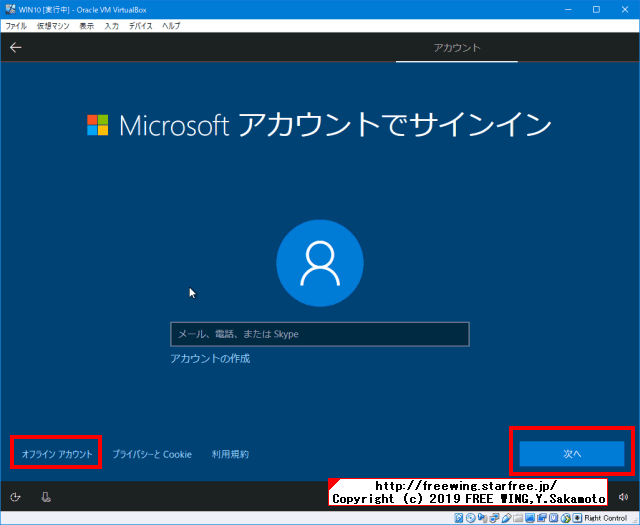The width and height of the screenshot is (640, 525).
Task: Open the 表示 menu
Action: pyautogui.click(x=87, y=26)
